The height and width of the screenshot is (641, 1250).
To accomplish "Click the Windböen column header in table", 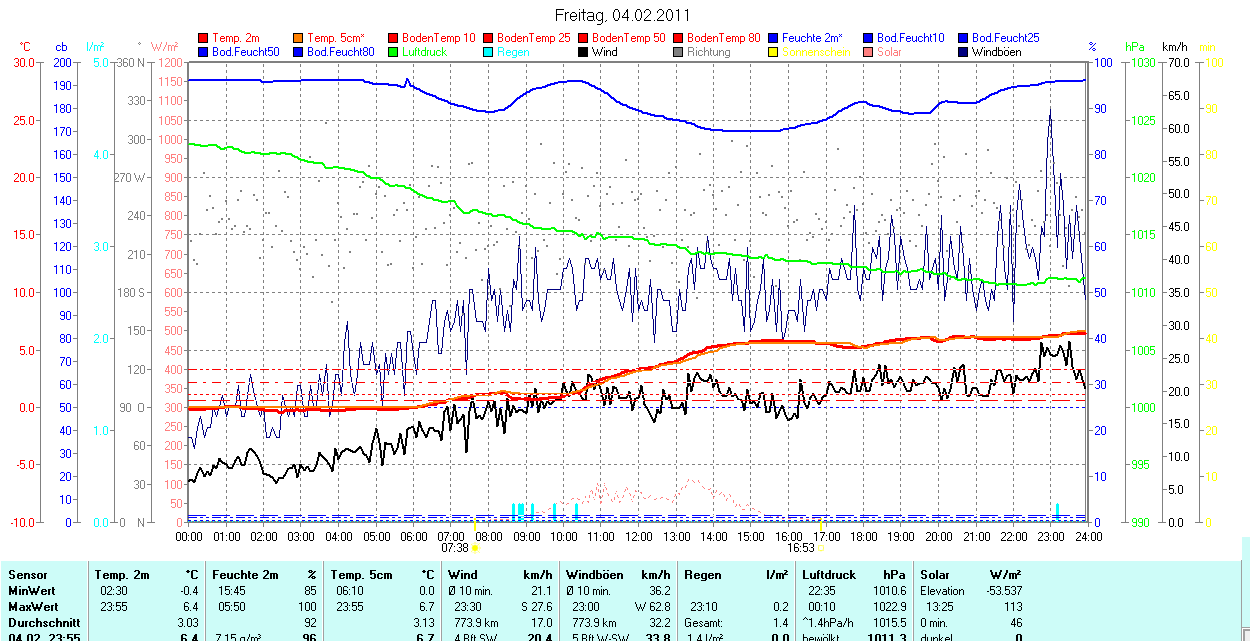I will pyautogui.click(x=595, y=575).
